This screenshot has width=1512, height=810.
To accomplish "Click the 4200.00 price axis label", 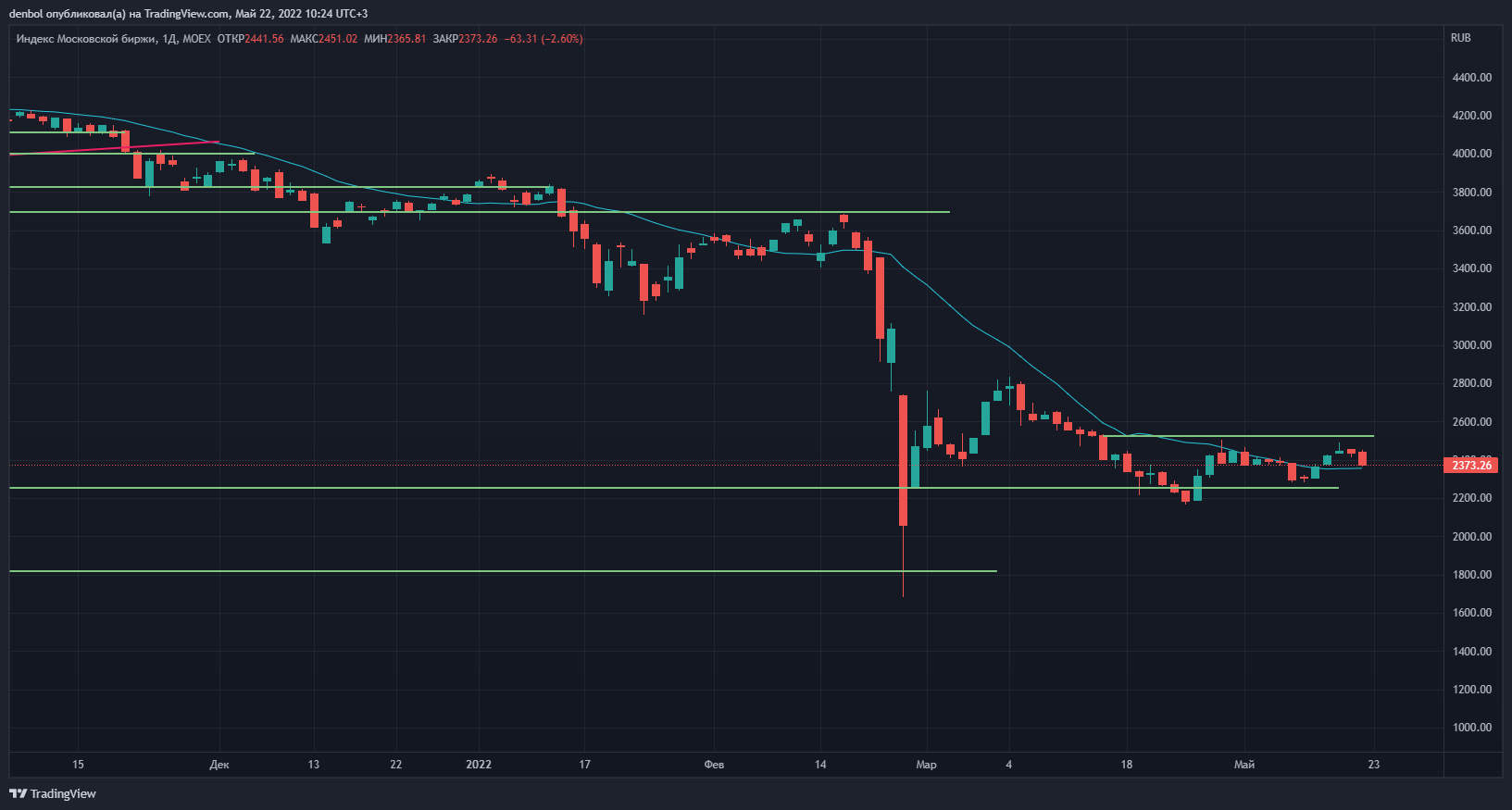I will point(1472,116).
